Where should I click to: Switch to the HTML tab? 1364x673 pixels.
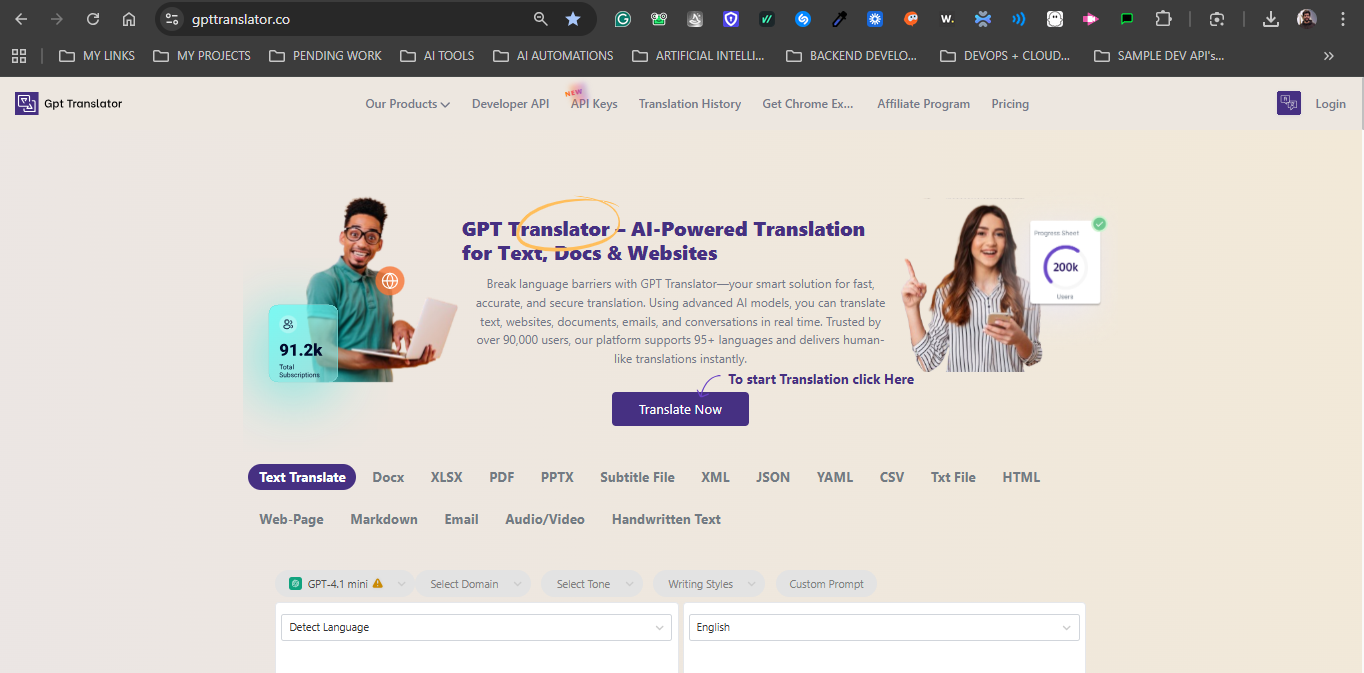pyautogui.click(x=1021, y=477)
